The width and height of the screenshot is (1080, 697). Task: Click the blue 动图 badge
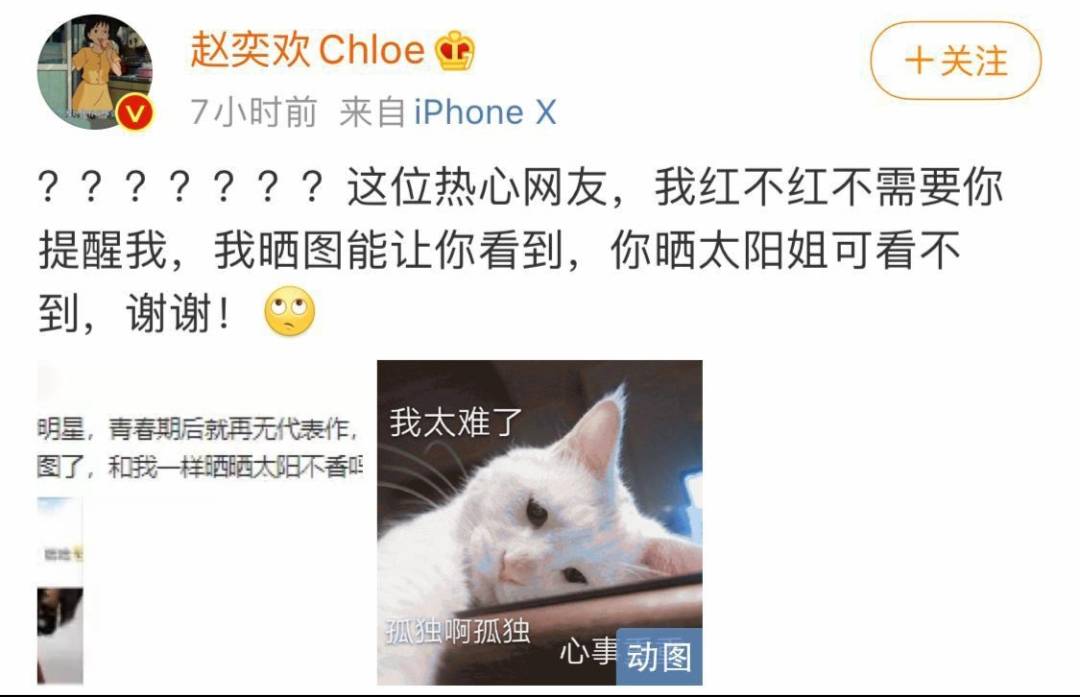659,656
